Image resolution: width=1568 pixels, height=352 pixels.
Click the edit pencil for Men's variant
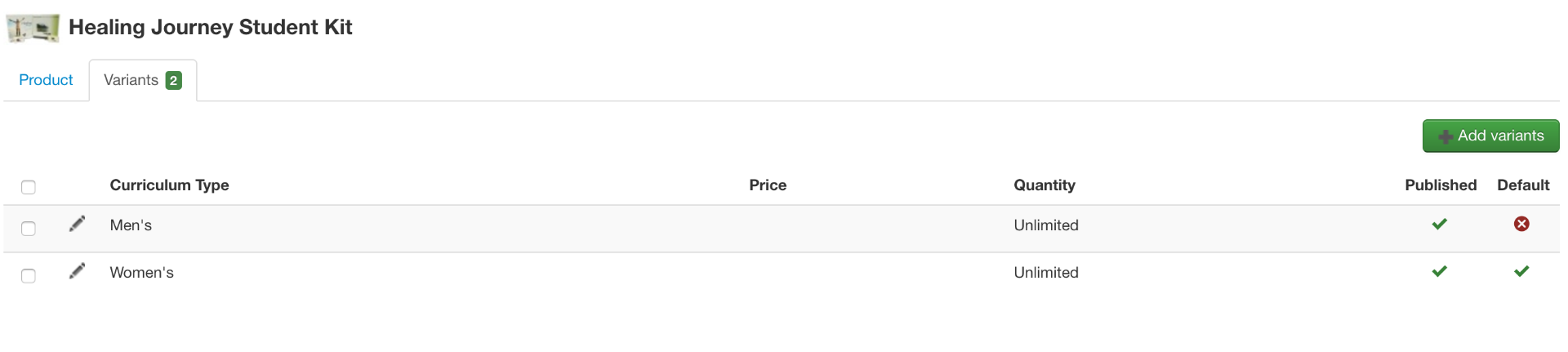tap(77, 224)
